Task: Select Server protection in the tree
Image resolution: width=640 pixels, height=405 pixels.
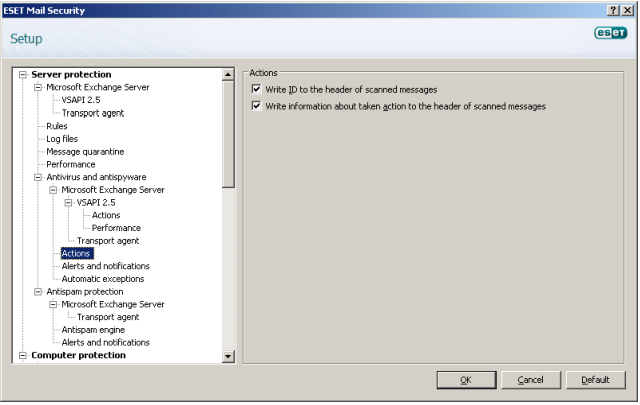Action: (x=71, y=75)
